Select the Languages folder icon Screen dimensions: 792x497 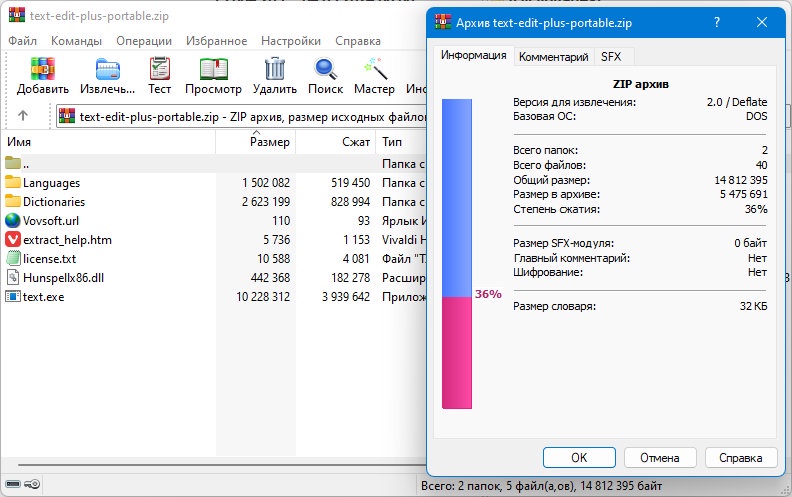tap(13, 182)
